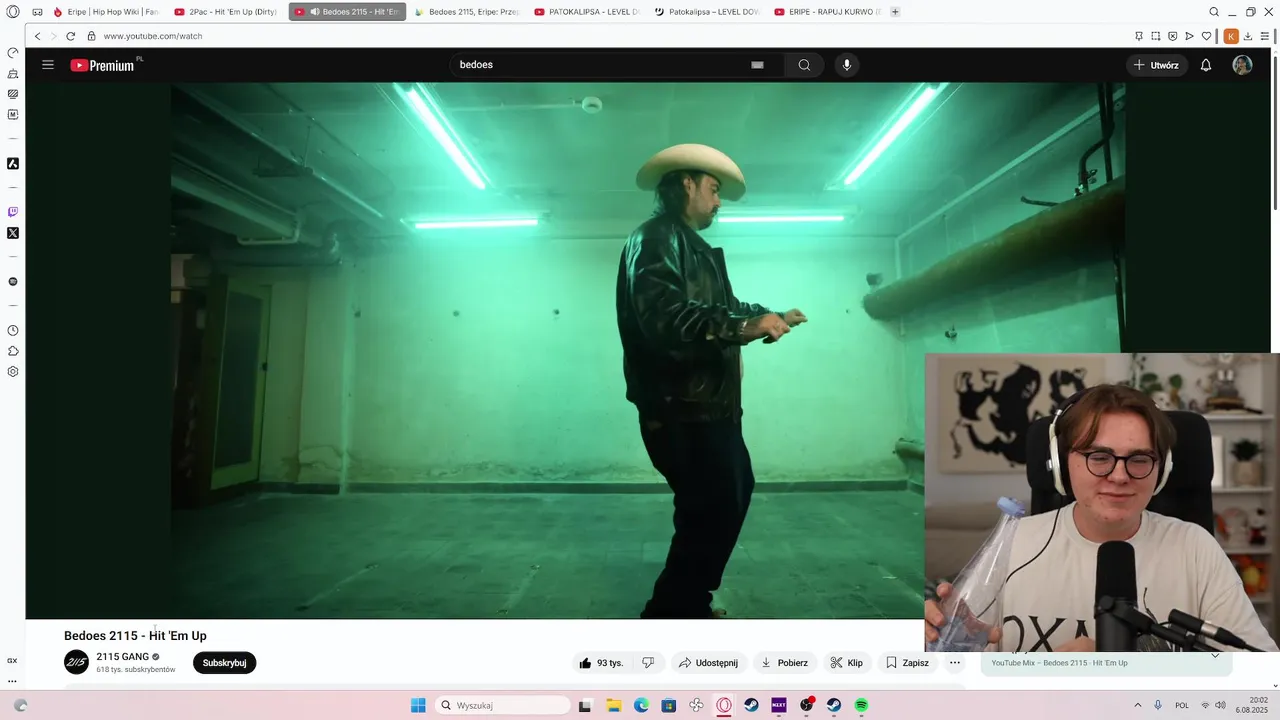The image size is (1280, 720).
Task: Open the YouTube hamburger guide menu
Action: (x=48, y=65)
